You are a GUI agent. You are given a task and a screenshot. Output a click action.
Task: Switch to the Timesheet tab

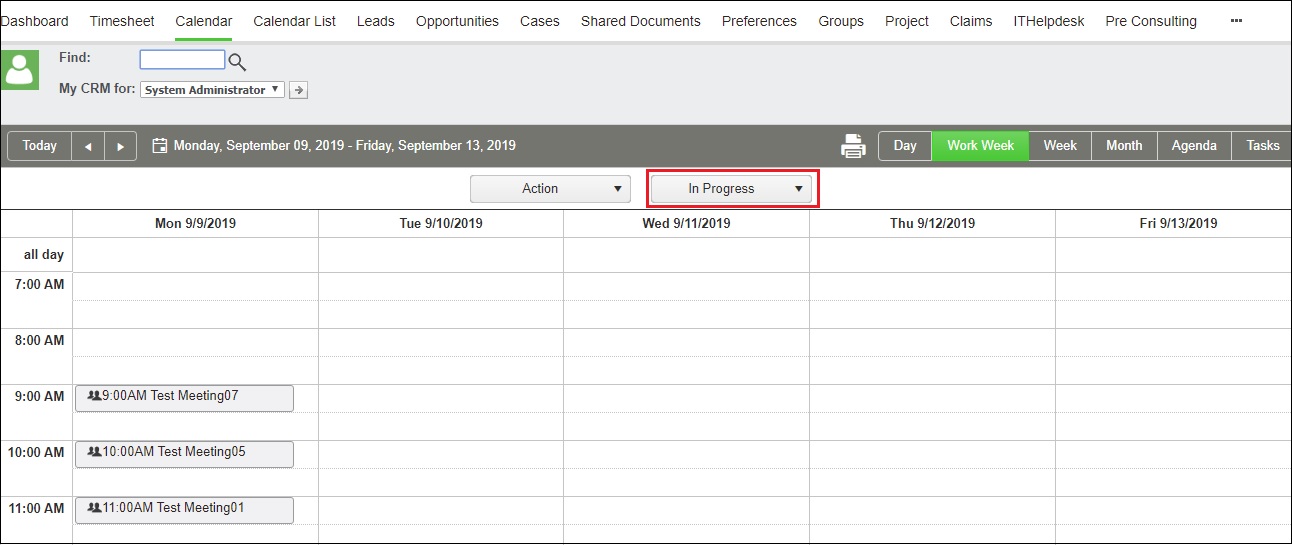(x=122, y=21)
